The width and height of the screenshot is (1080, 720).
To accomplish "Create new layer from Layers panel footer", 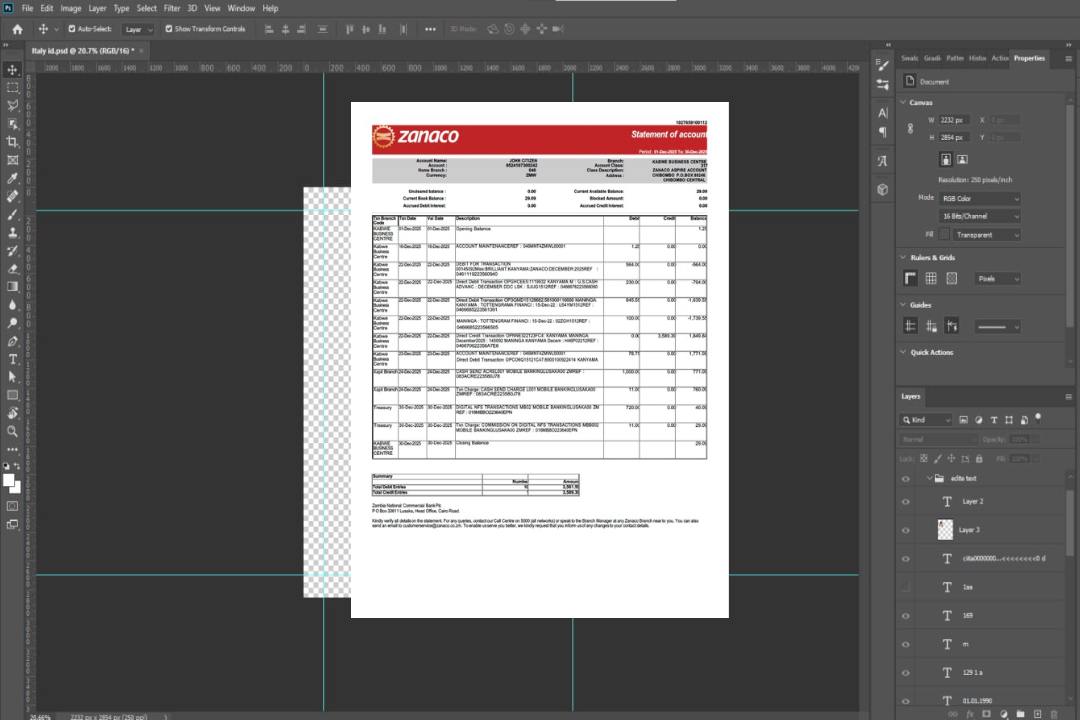I will click(1038, 714).
